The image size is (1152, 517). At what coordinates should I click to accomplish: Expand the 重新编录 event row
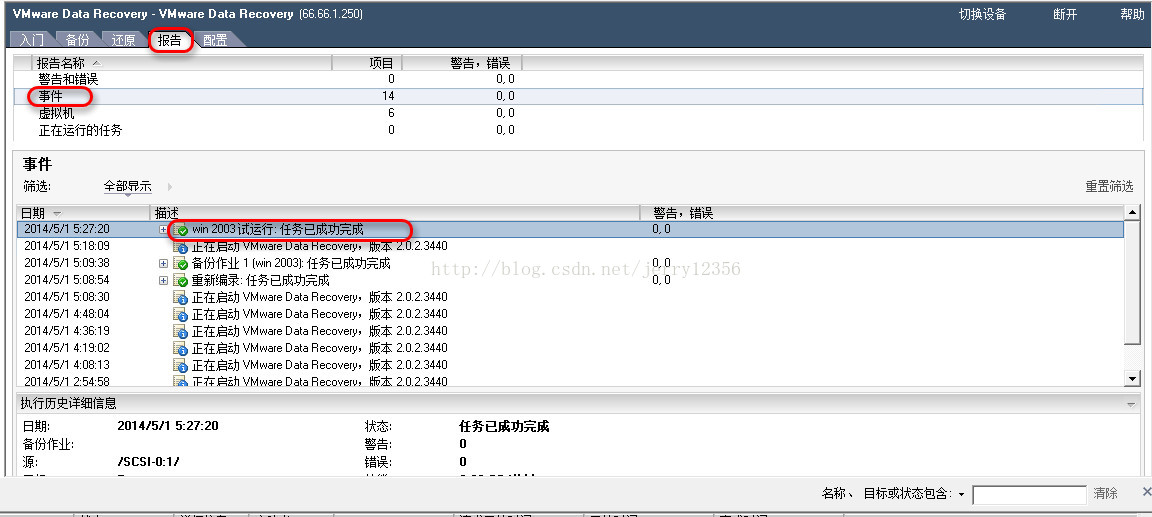(164, 281)
